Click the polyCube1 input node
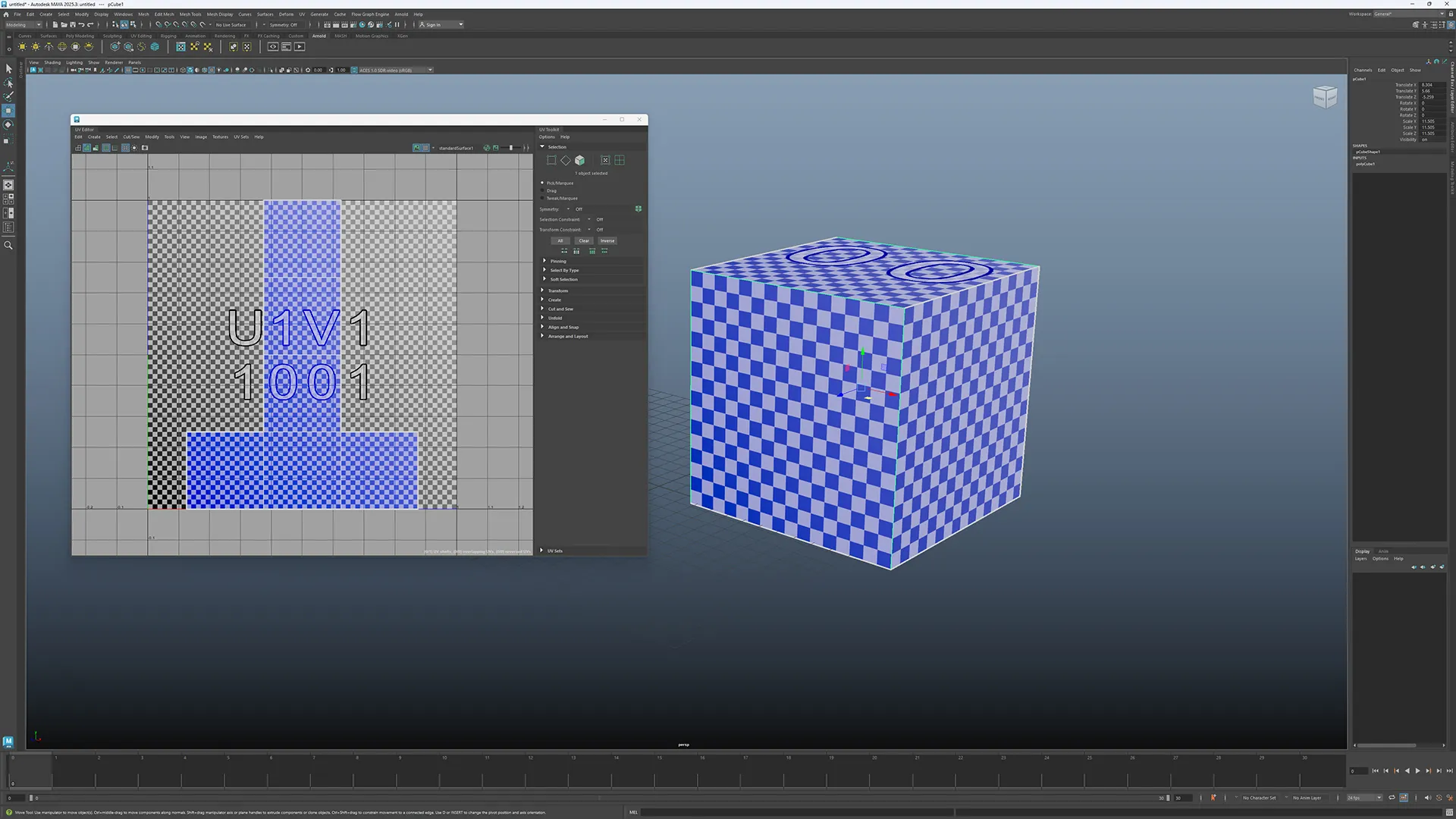 pos(1365,164)
